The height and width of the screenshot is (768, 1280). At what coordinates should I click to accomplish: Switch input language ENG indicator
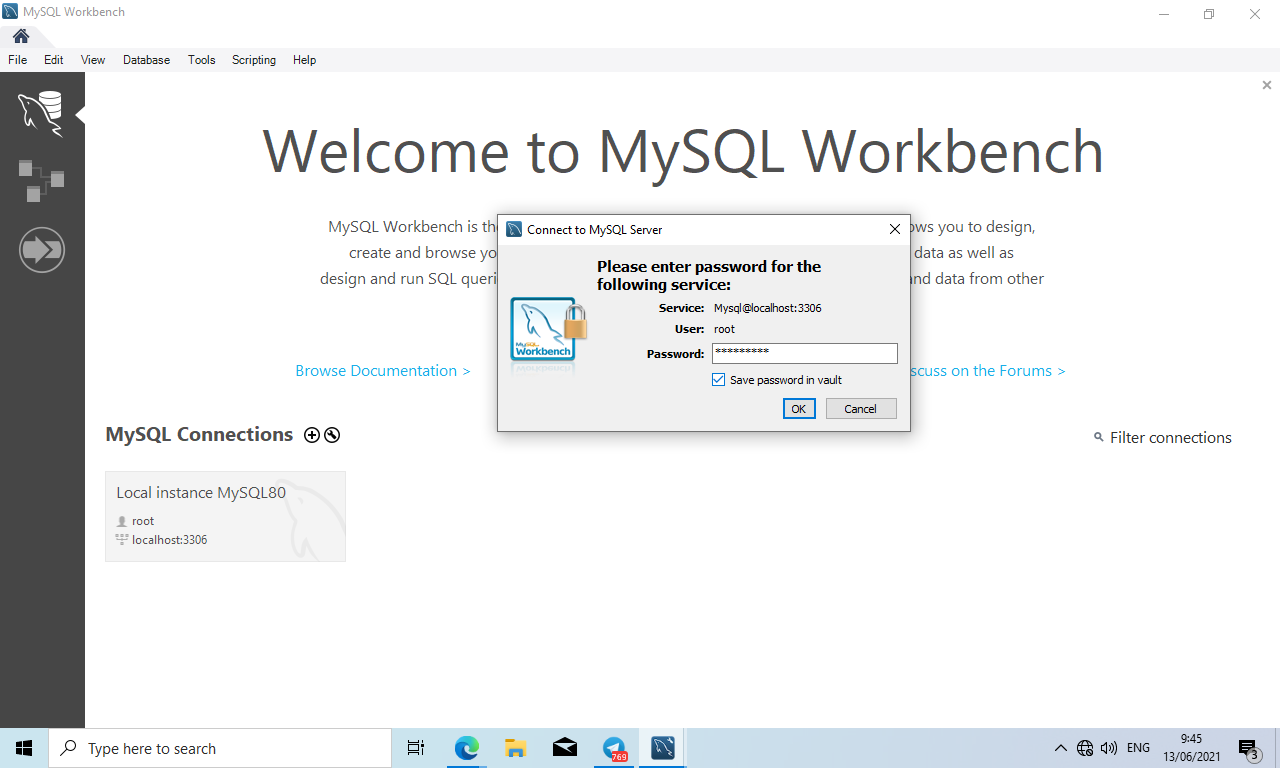coord(1138,748)
